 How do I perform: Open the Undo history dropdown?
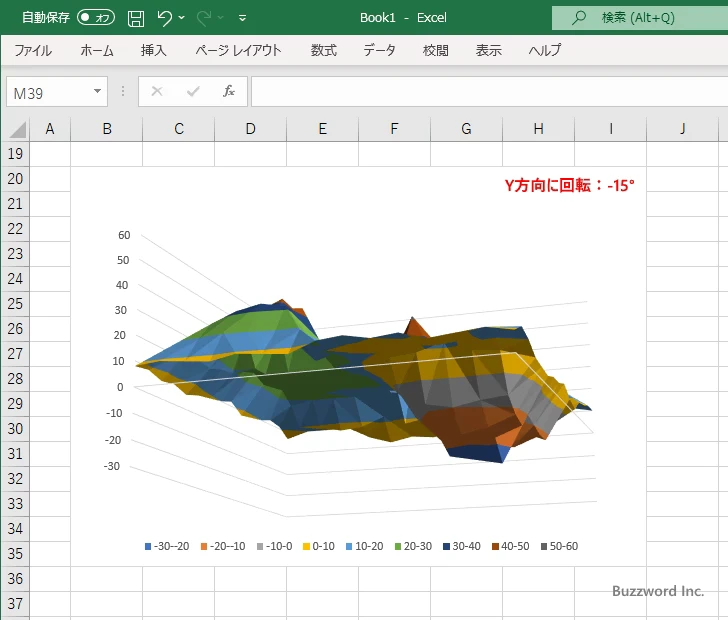(182, 18)
